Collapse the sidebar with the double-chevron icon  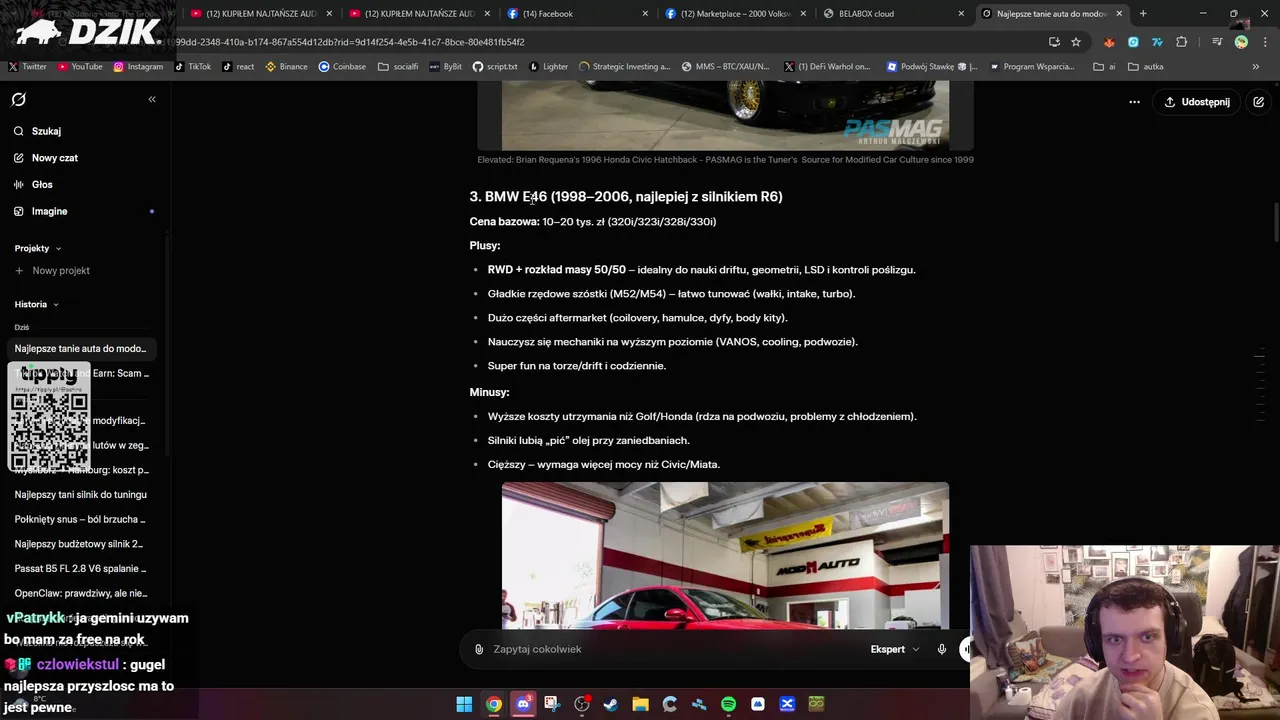coord(152,99)
